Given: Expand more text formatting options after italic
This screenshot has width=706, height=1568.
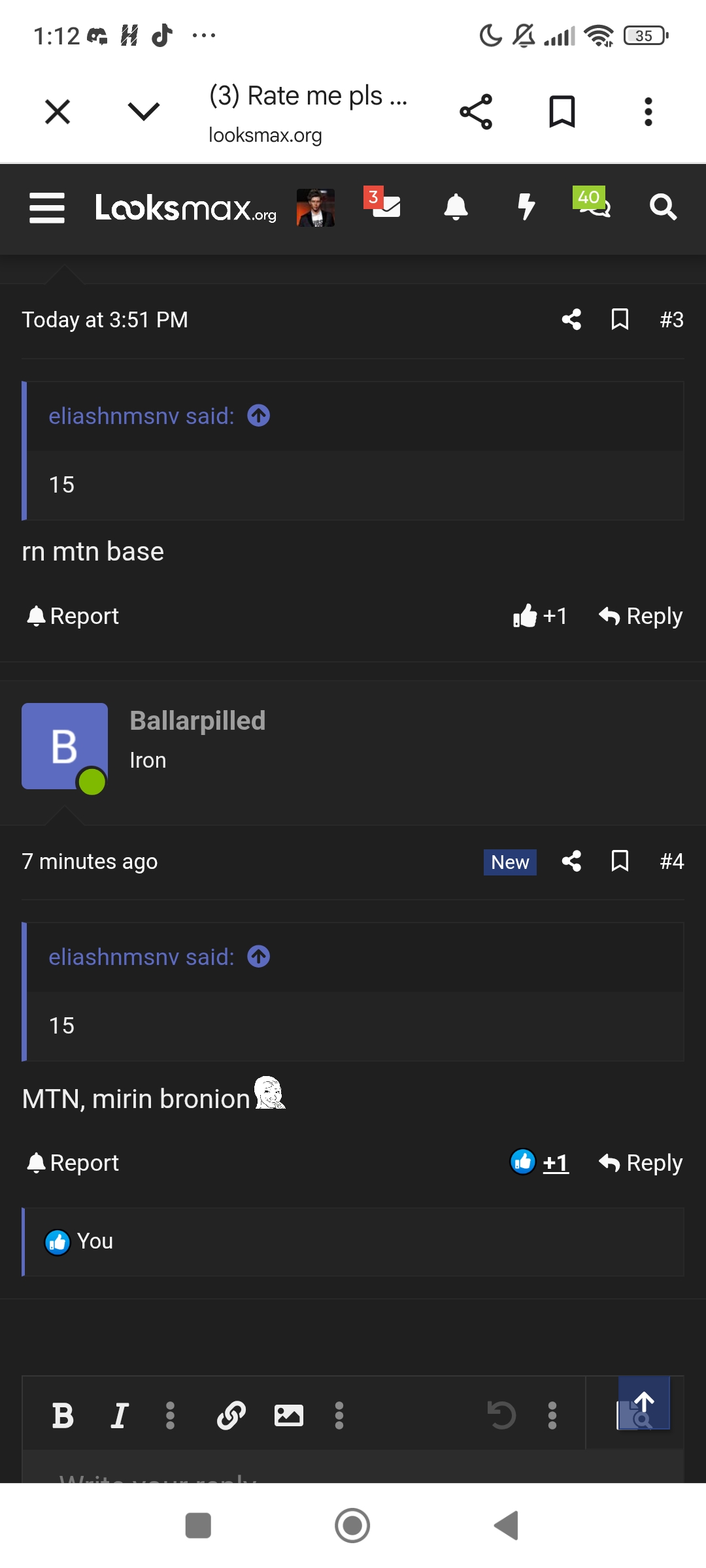Looking at the screenshot, I should 171,1416.
